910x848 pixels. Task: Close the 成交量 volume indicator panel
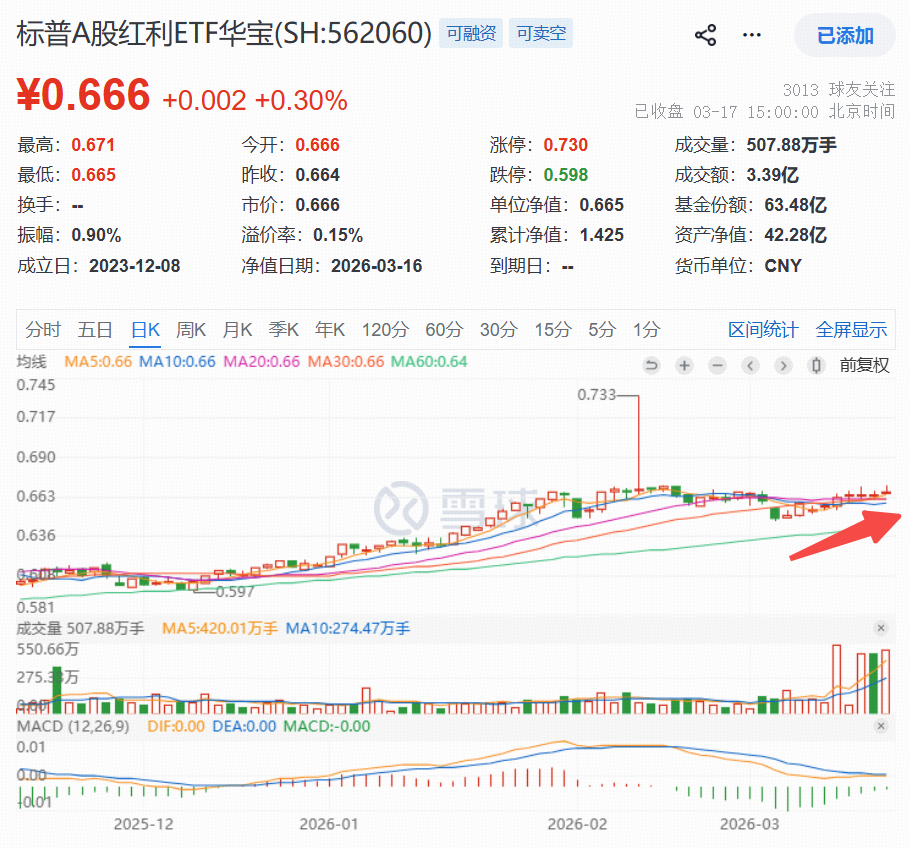[881, 628]
